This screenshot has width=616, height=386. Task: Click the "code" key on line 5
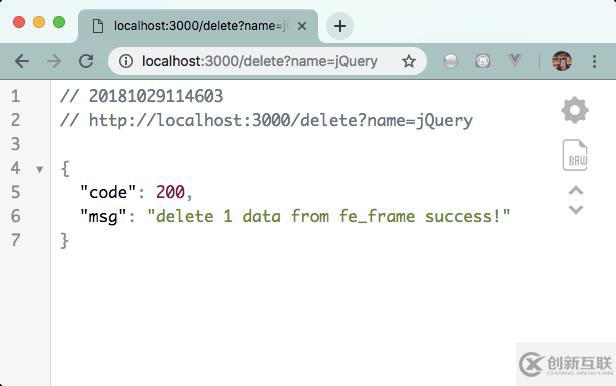[108, 192]
